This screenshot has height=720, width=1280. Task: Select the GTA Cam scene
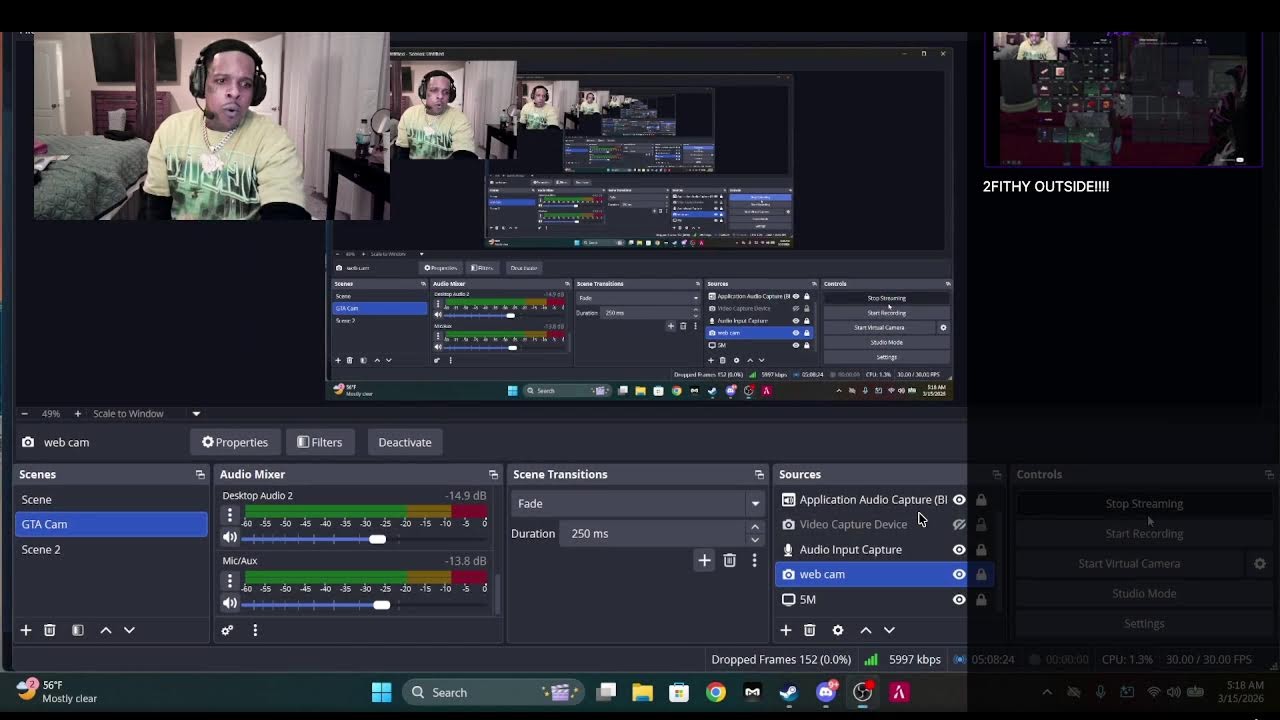coord(111,524)
